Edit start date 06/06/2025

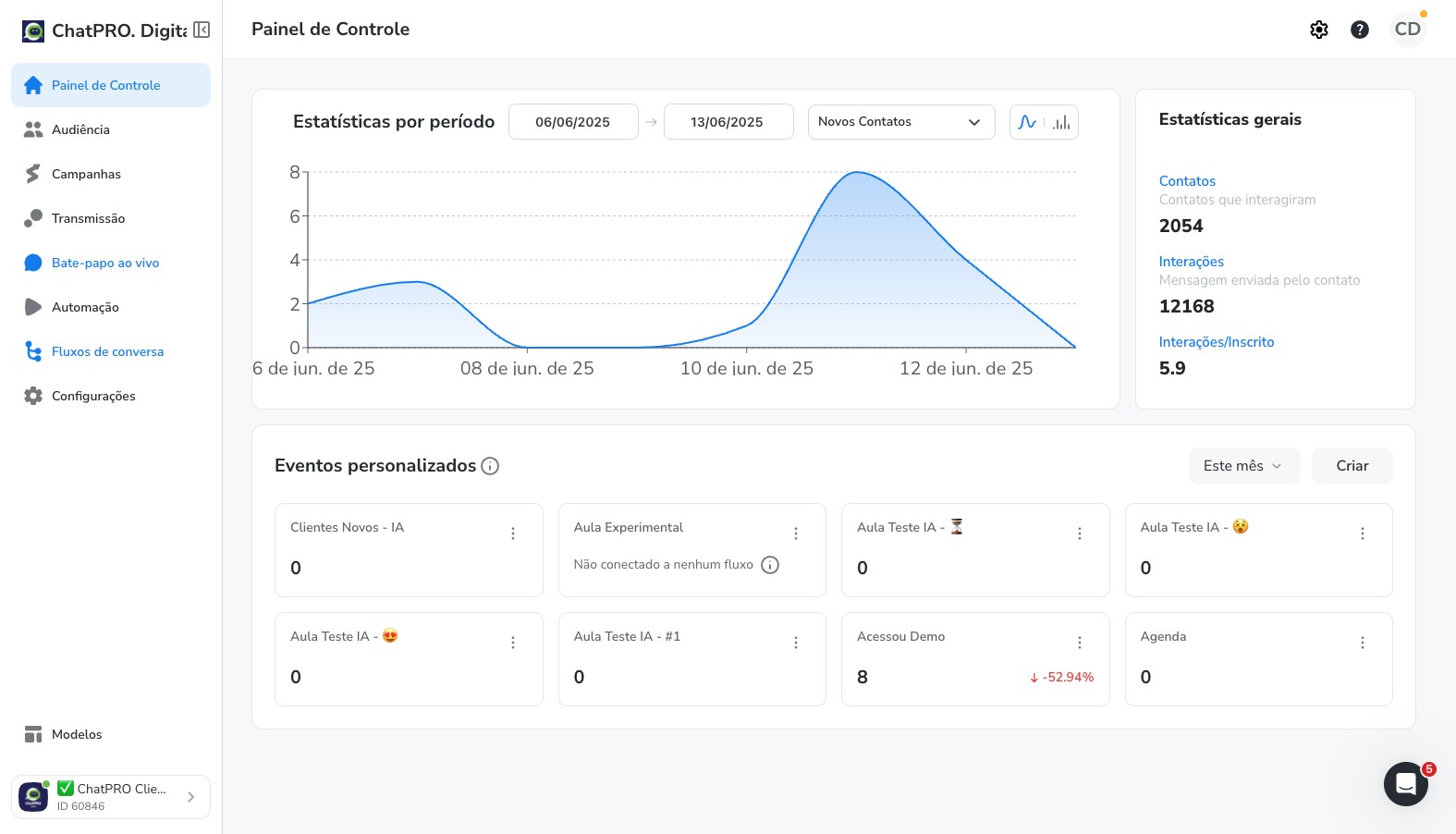click(x=573, y=122)
